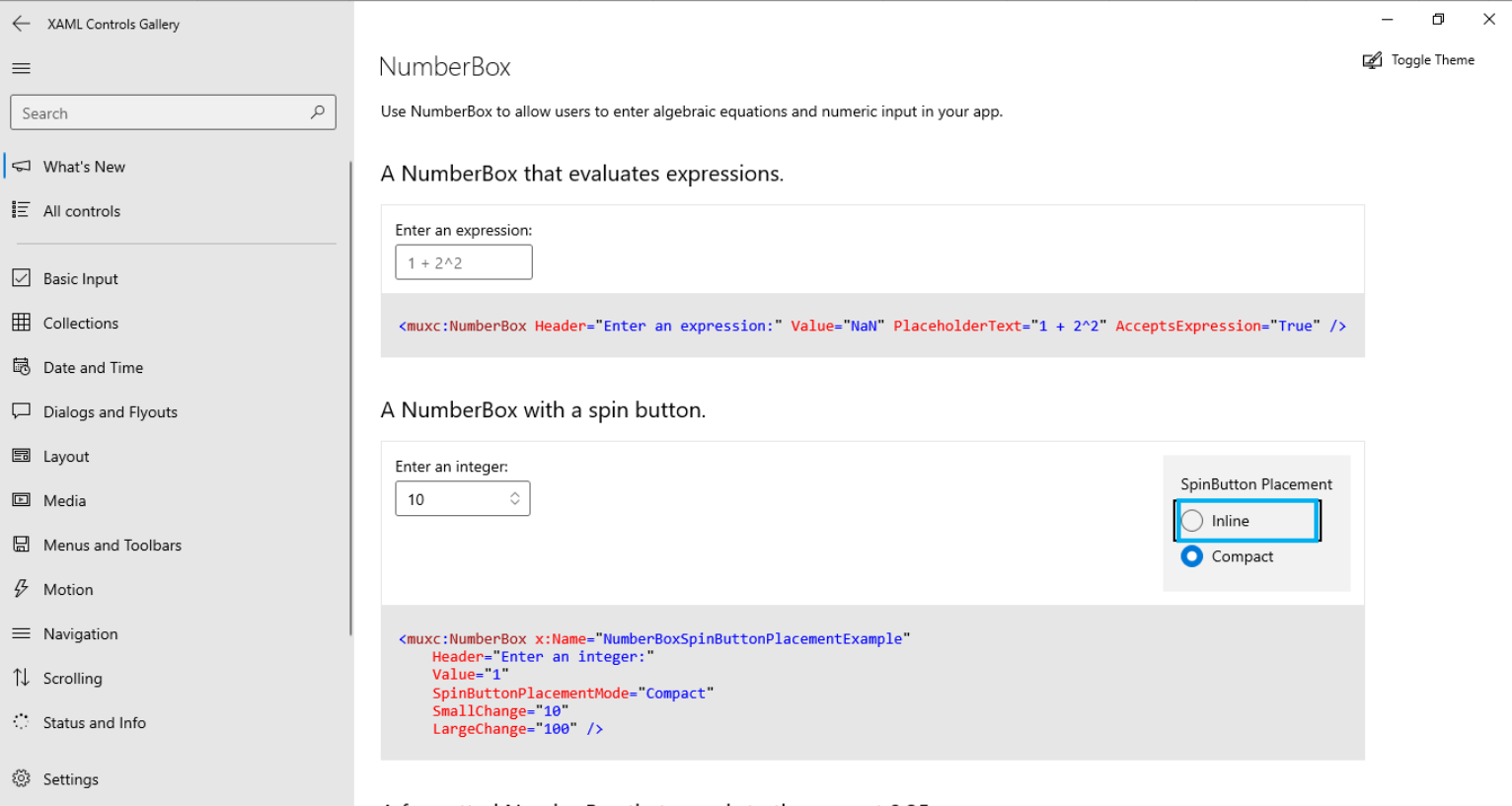Click the Layout icon in sidebar
1512x806 pixels.
(21, 456)
